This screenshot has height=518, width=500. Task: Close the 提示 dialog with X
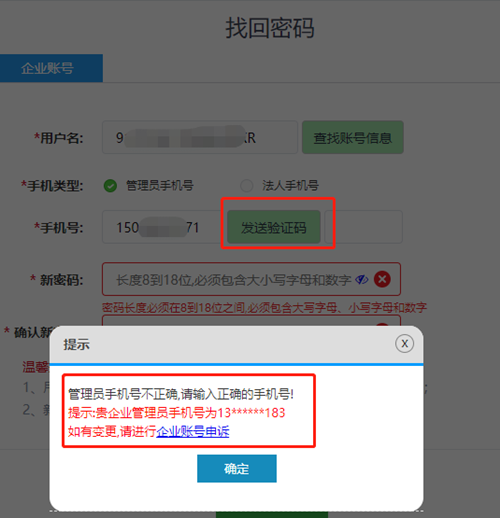click(404, 343)
